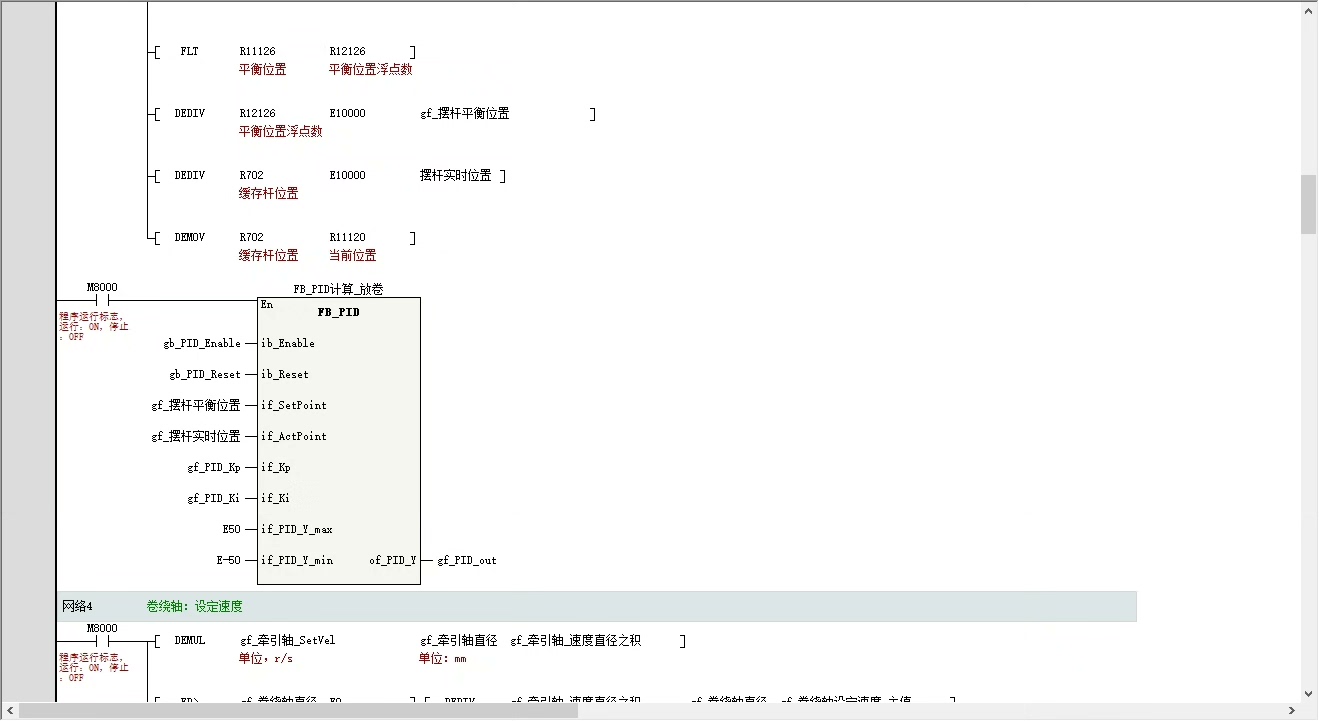The image size is (1319, 721).
Task: Click the horizontal scrollbar left arrow
Action: click(x=10, y=710)
